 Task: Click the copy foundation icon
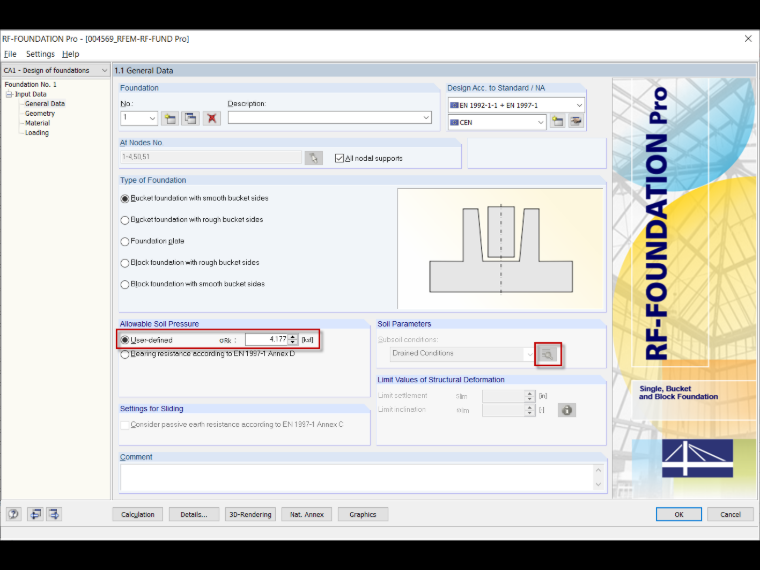190,118
